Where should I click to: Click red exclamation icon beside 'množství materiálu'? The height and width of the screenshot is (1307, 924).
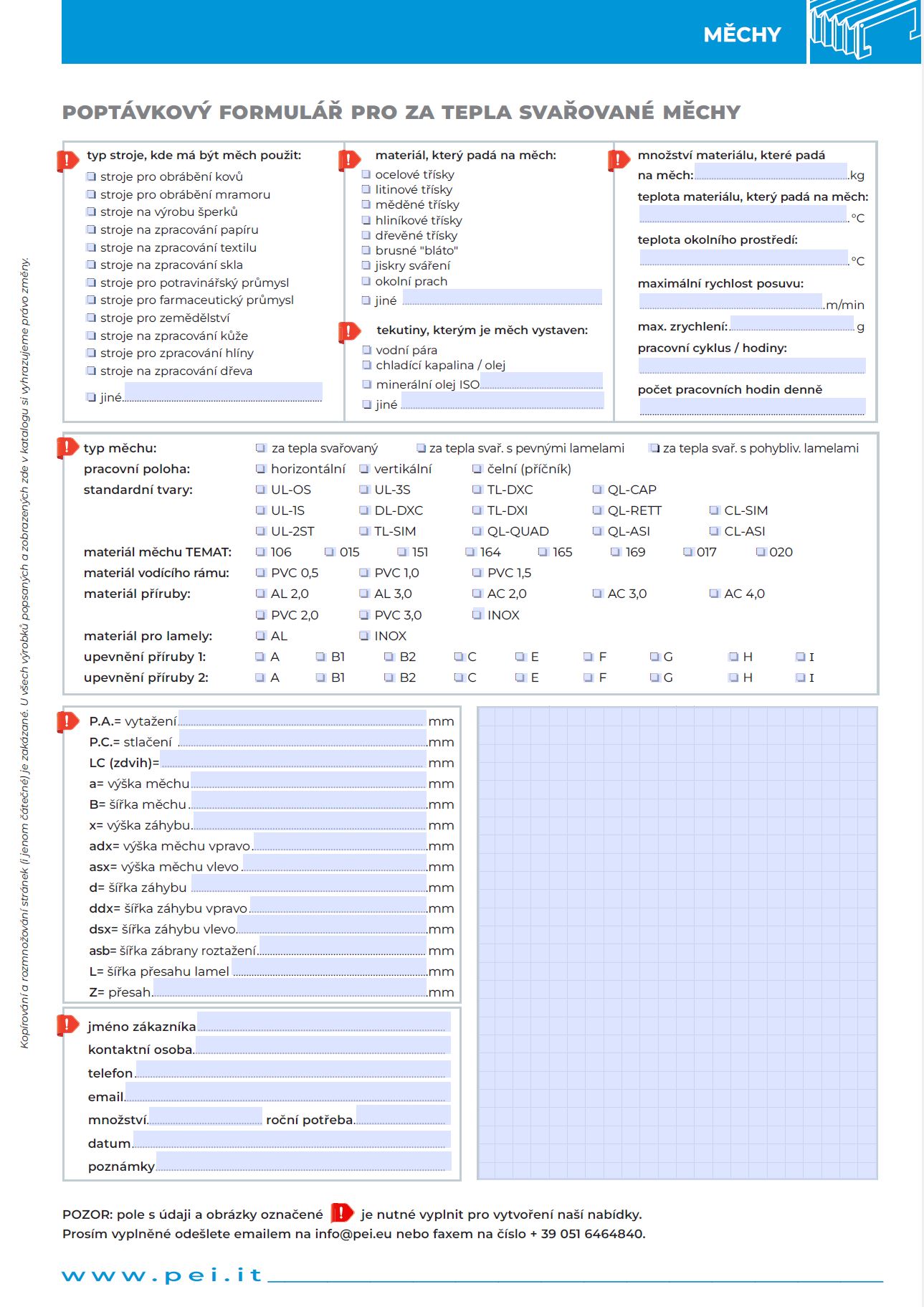click(x=619, y=160)
